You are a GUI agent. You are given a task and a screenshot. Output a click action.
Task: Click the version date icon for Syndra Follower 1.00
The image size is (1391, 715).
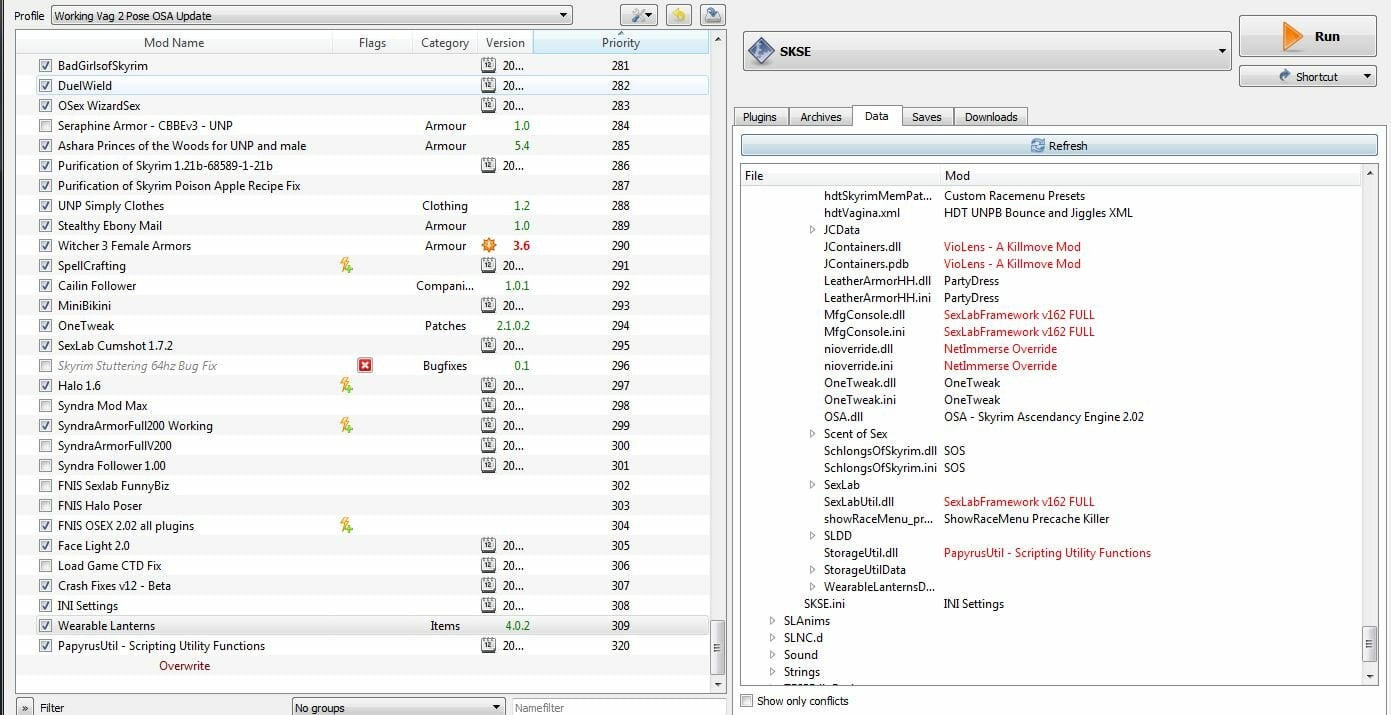coord(488,465)
